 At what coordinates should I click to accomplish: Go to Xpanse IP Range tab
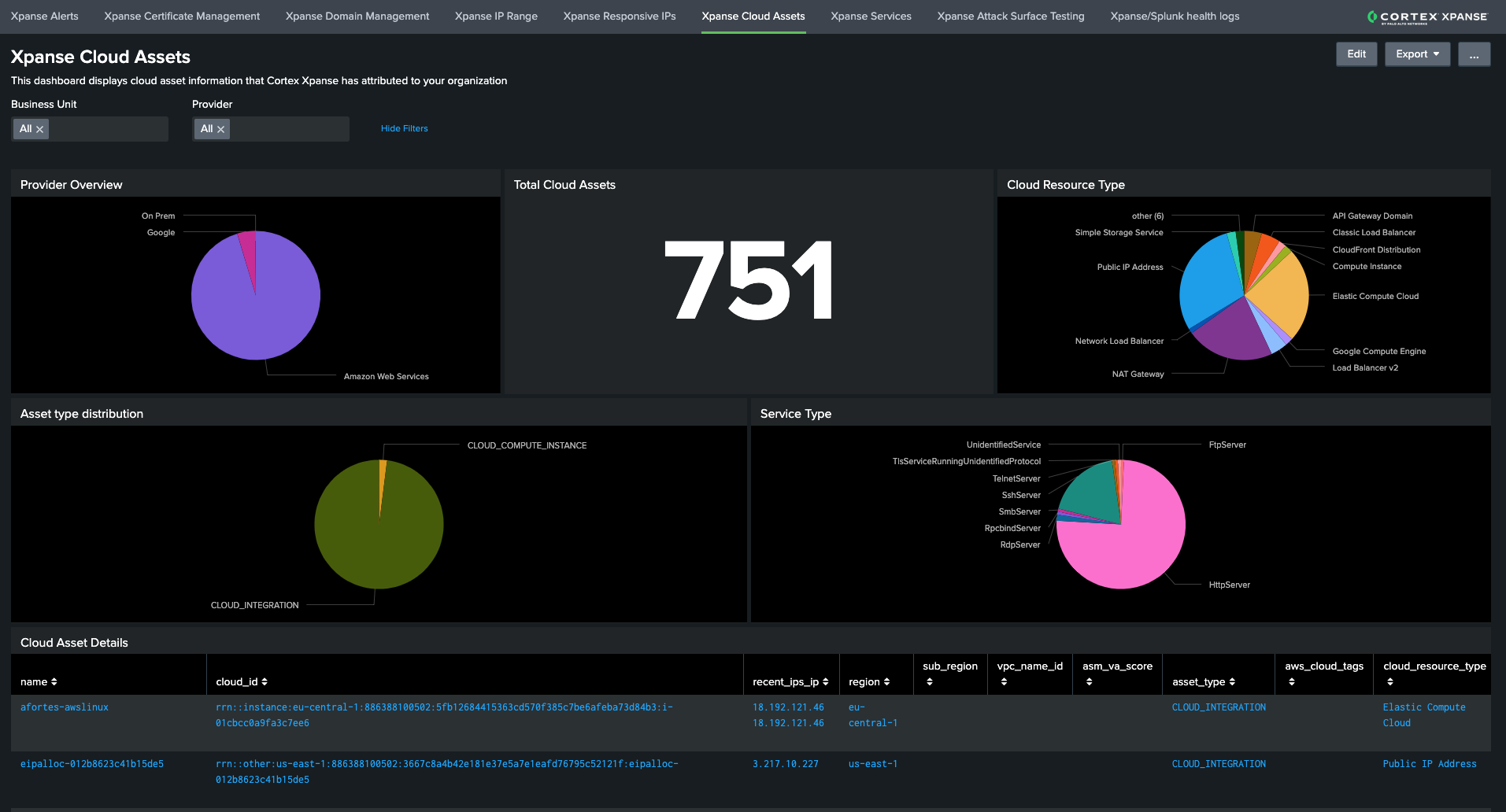pos(496,16)
